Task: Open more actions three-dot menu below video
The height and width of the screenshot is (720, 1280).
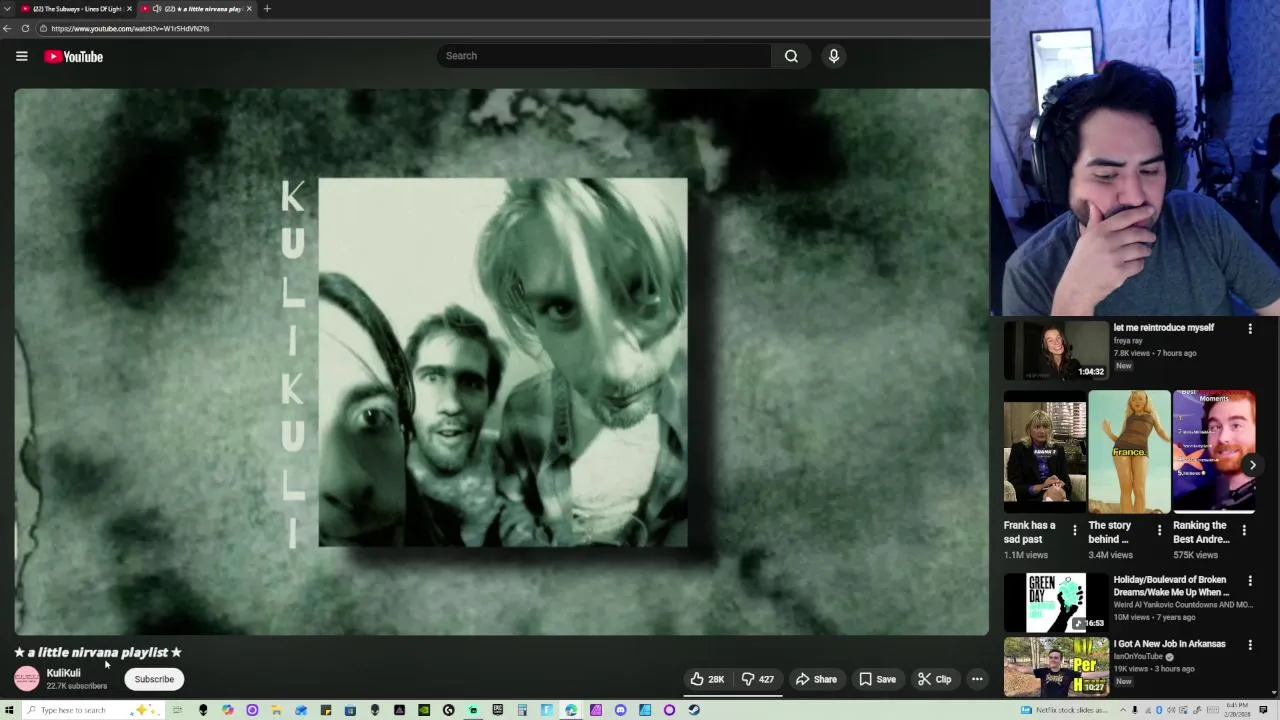Action: pos(977,679)
